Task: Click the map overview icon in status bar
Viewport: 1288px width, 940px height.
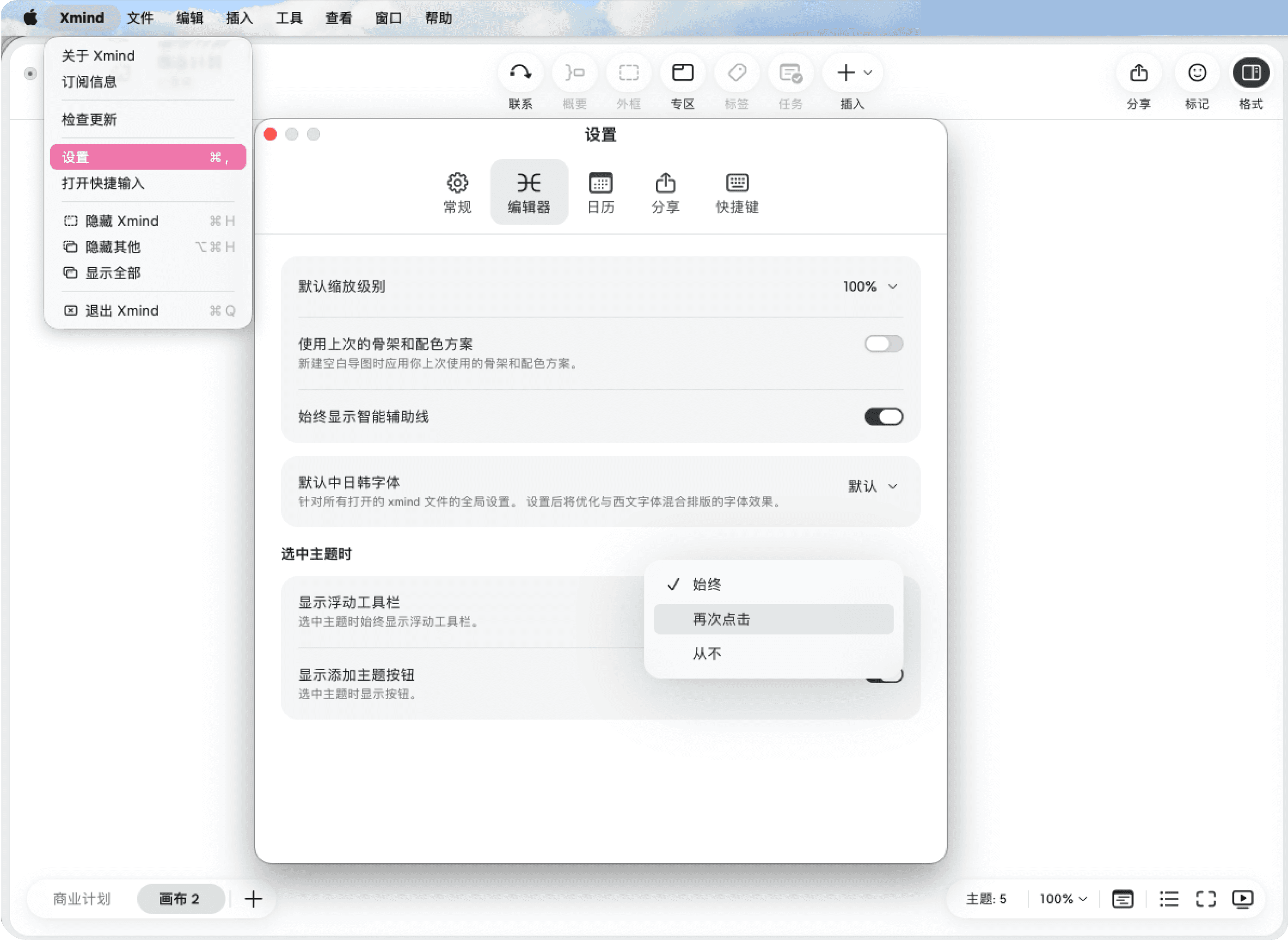Action: (x=1122, y=899)
